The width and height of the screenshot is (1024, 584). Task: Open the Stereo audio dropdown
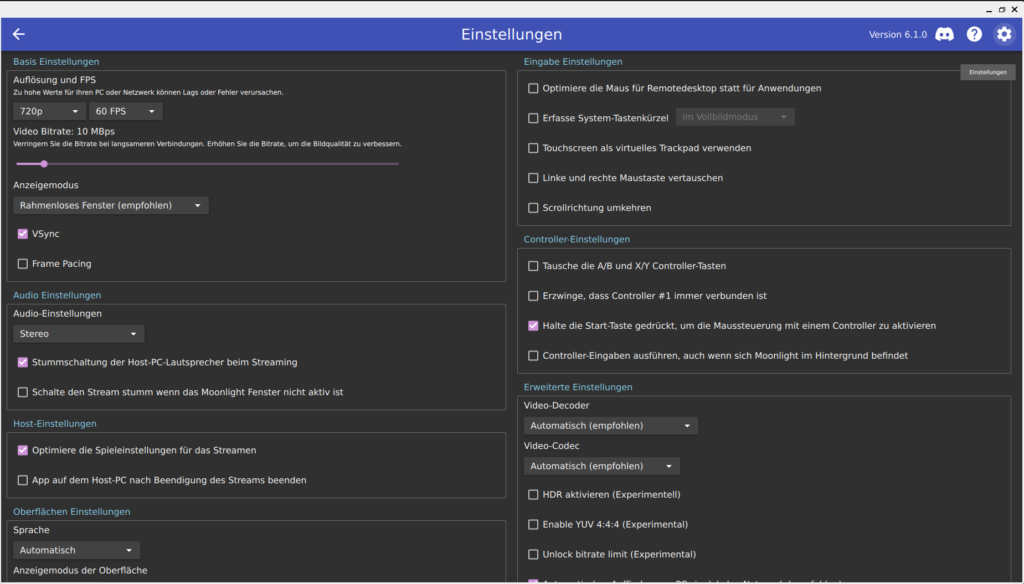coord(78,334)
